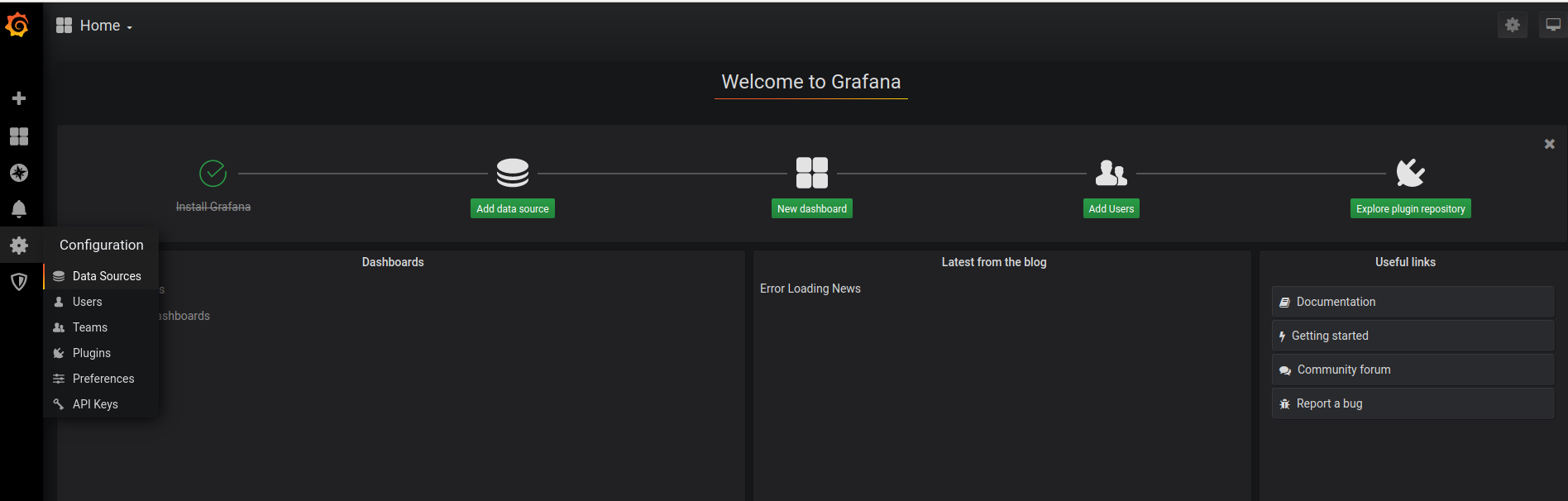Click the Error Loading News text
This screenshot has height=501, width=1568.
810,289
